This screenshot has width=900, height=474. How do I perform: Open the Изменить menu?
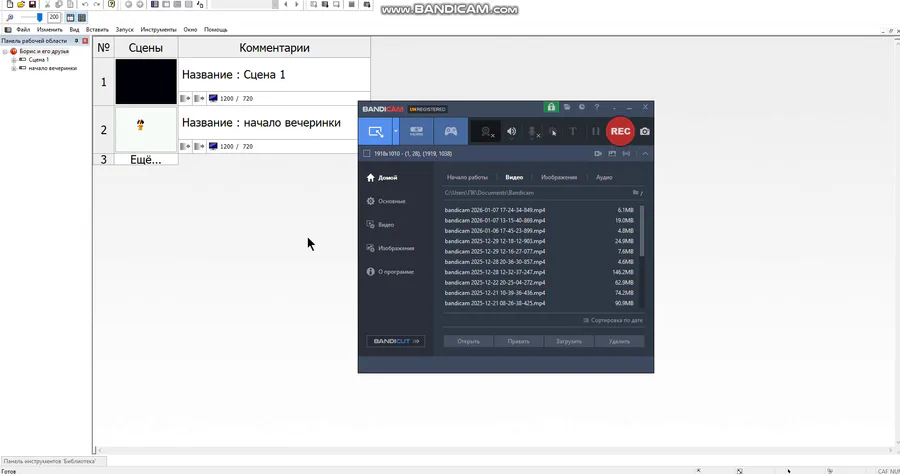49,29
